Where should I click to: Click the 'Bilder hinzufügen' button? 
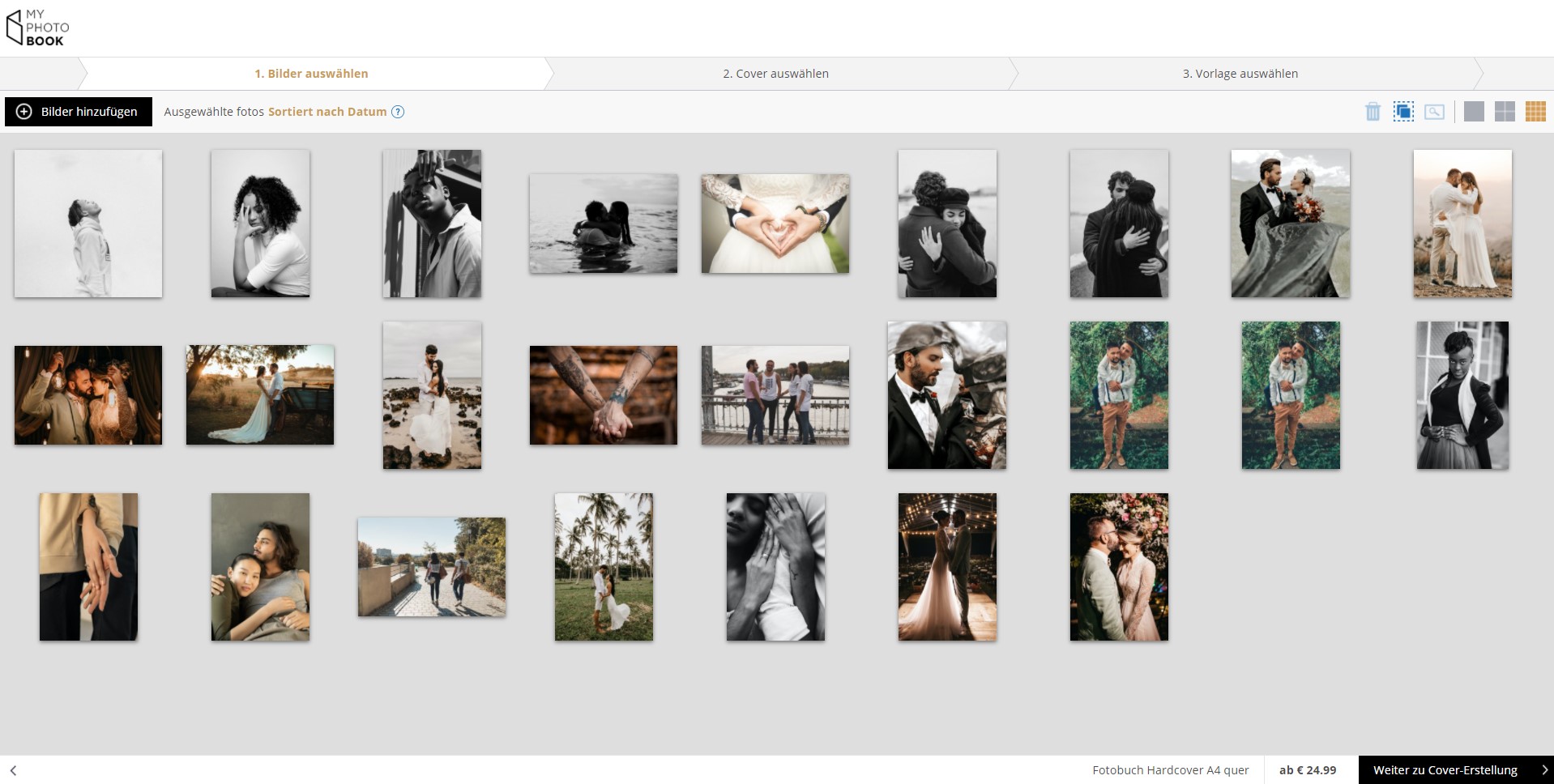click(79, 112)
